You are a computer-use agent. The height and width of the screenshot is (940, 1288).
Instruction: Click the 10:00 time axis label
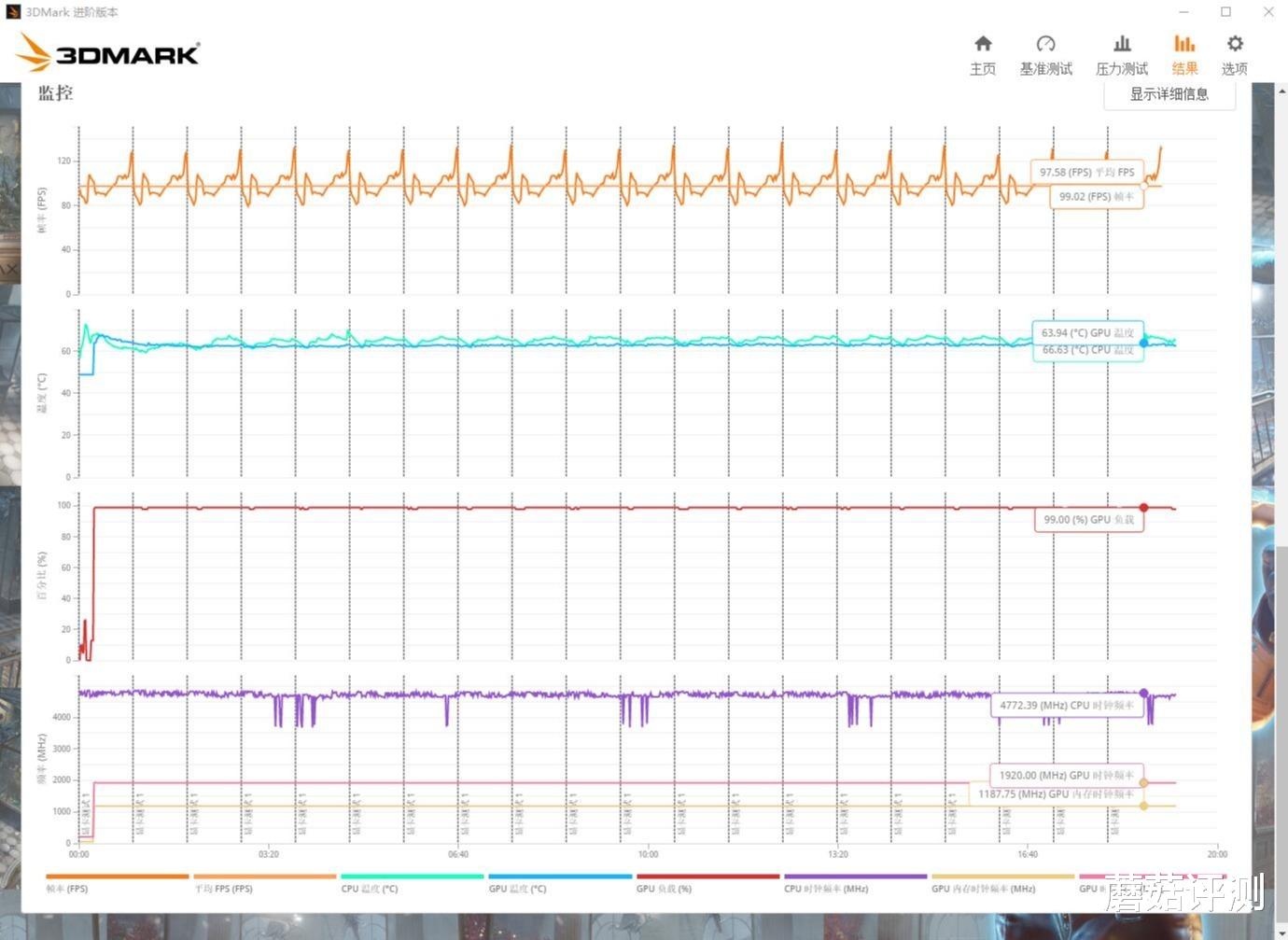tap(648, 854)
